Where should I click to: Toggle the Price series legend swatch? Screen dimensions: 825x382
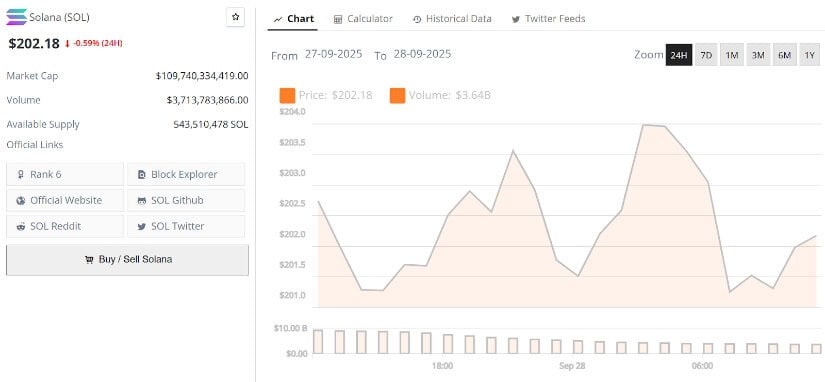287,95
